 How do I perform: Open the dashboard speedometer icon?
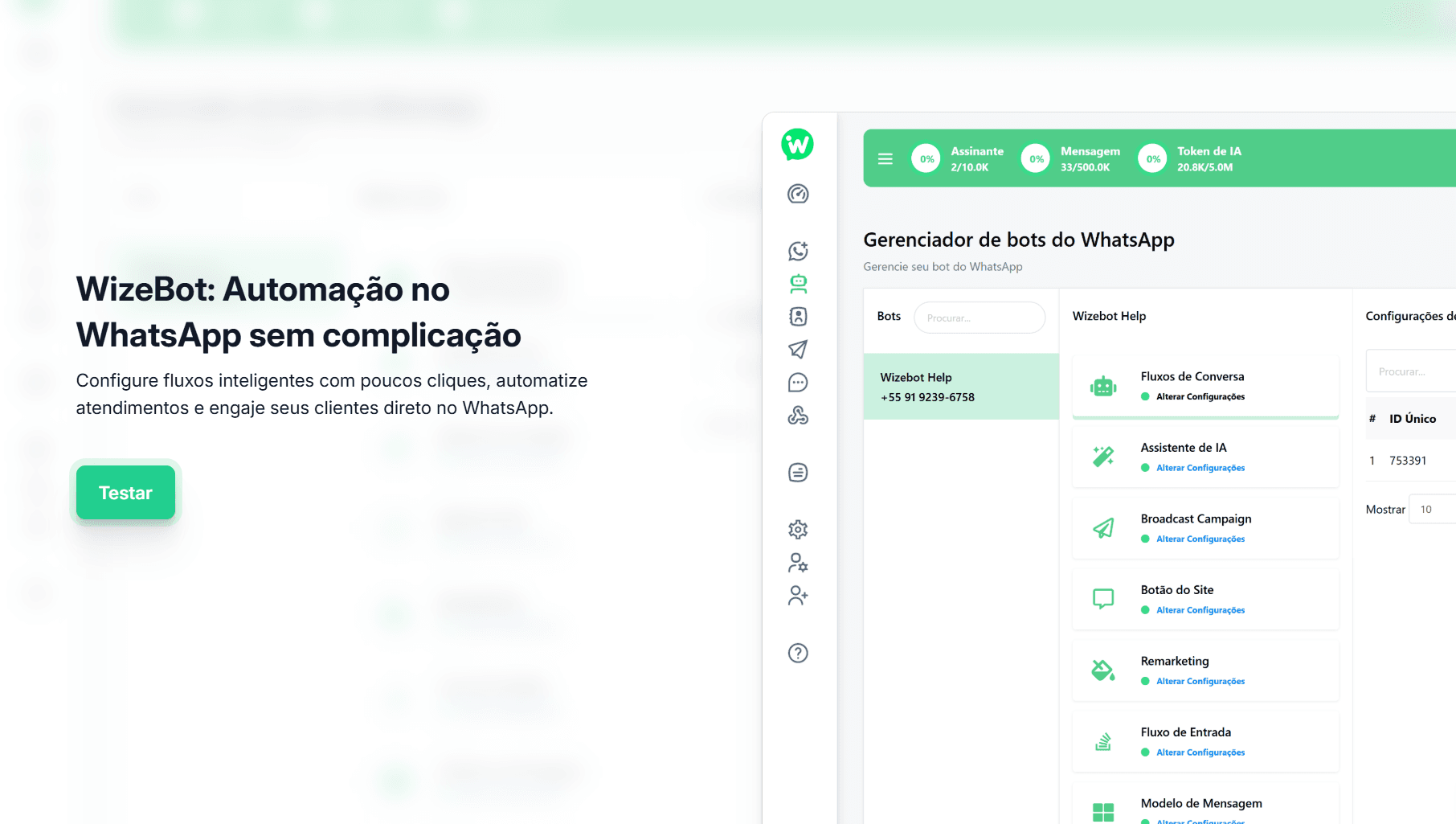coord(798,194)
